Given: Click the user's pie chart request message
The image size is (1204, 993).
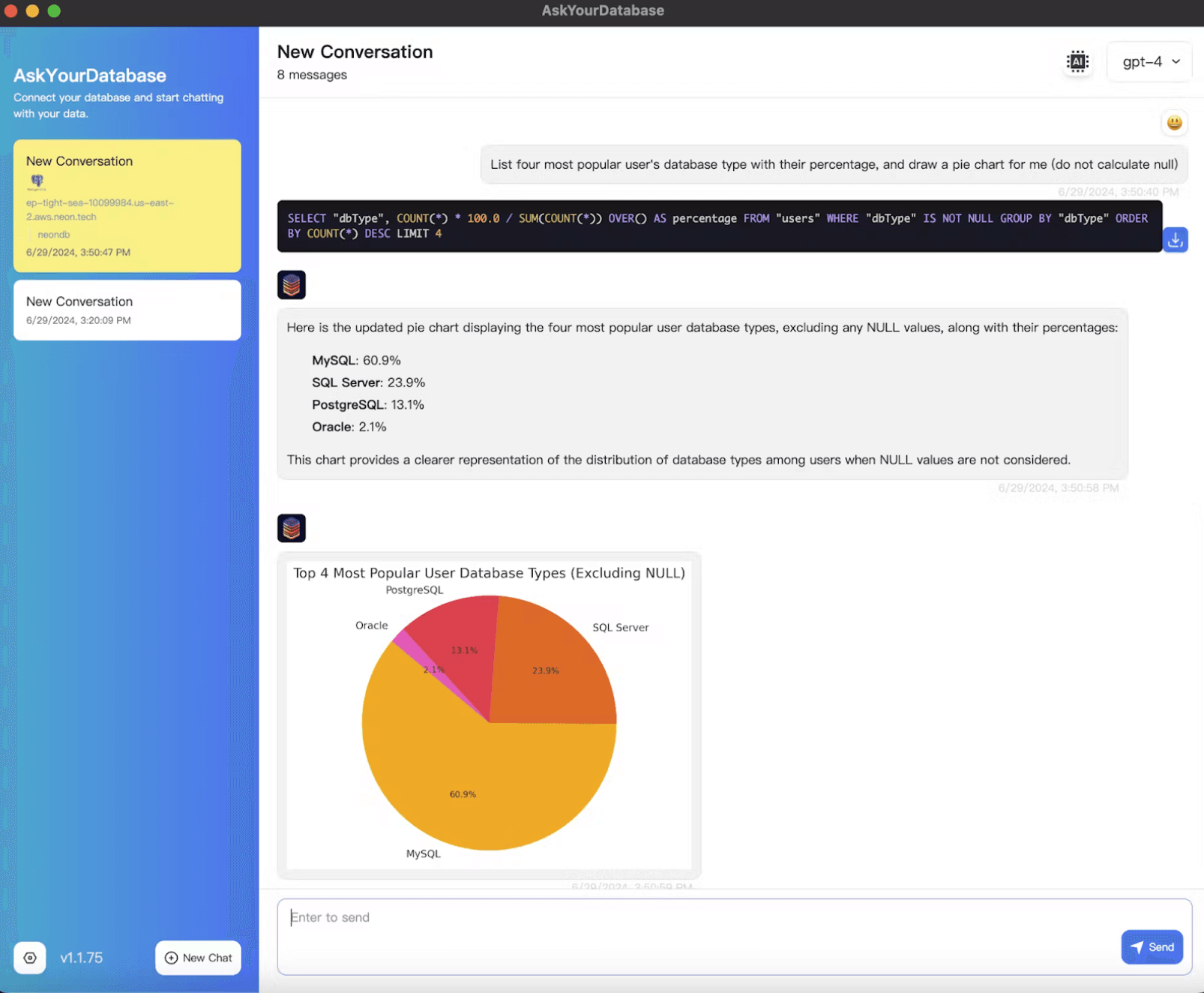Looking at the screenshot, I should pos(834,164).
